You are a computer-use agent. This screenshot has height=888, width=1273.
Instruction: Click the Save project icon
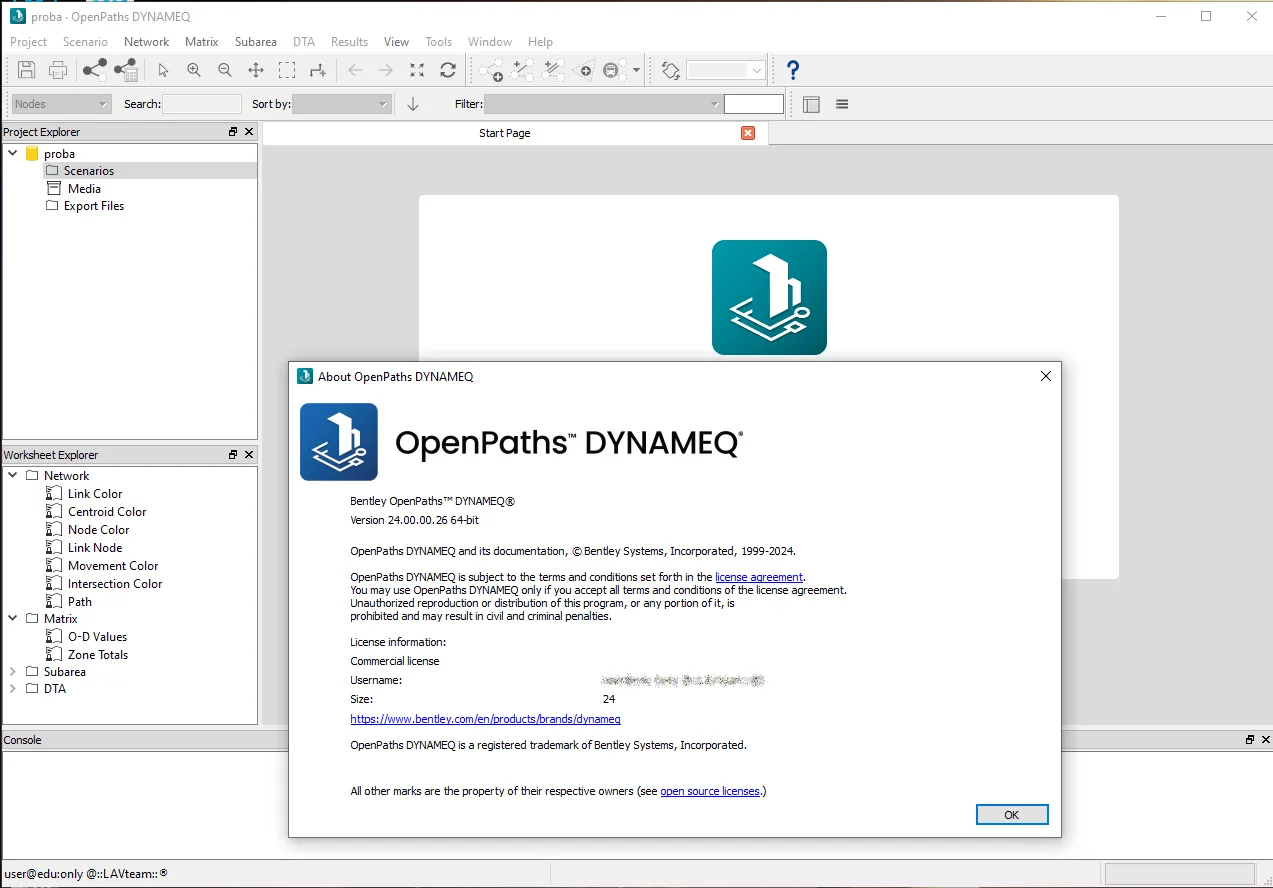pos(27,70)
